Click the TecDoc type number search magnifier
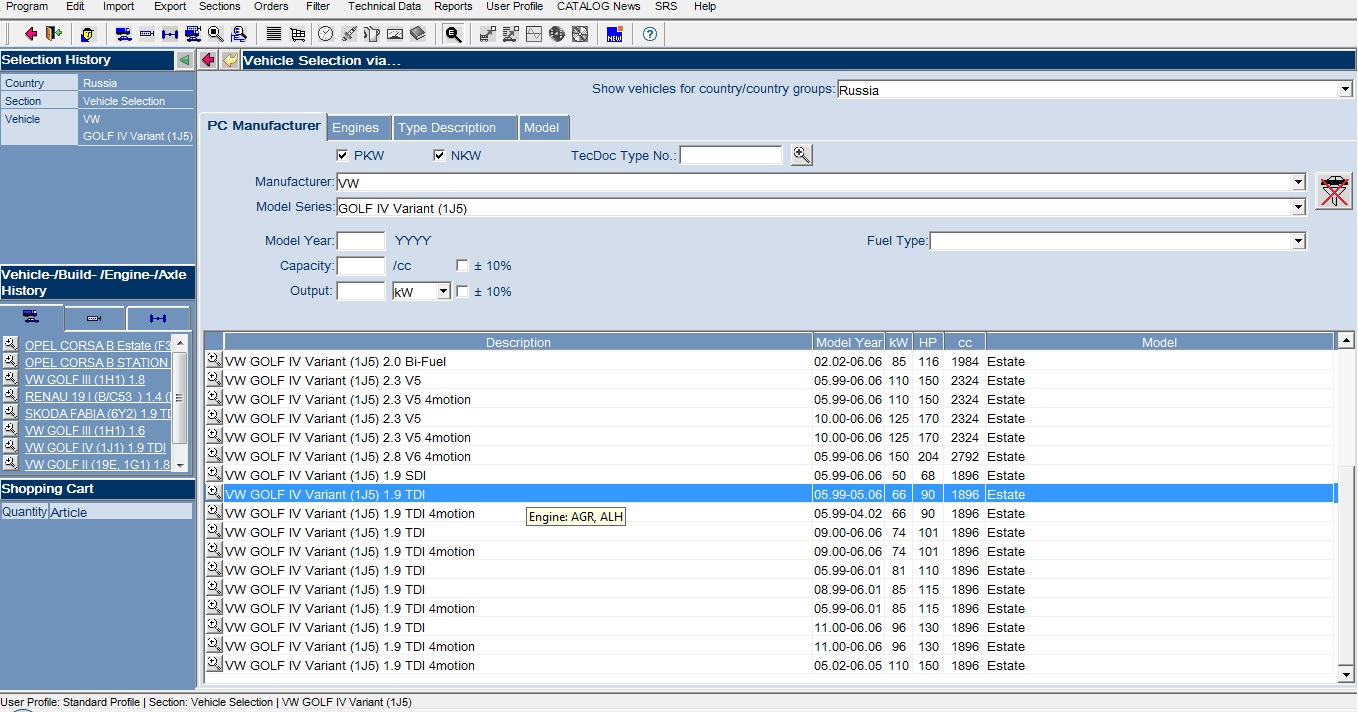Screen dimensions: 1358x712 coord(801,155)
